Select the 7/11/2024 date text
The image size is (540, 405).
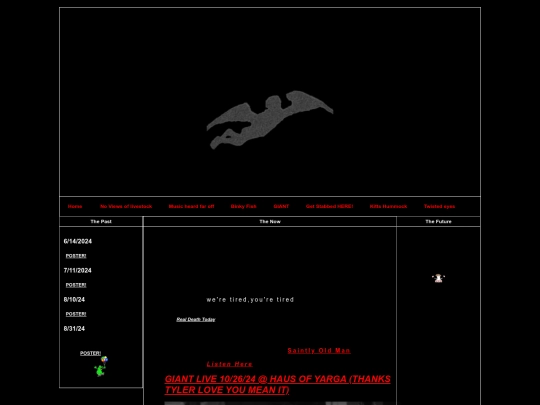77,271
